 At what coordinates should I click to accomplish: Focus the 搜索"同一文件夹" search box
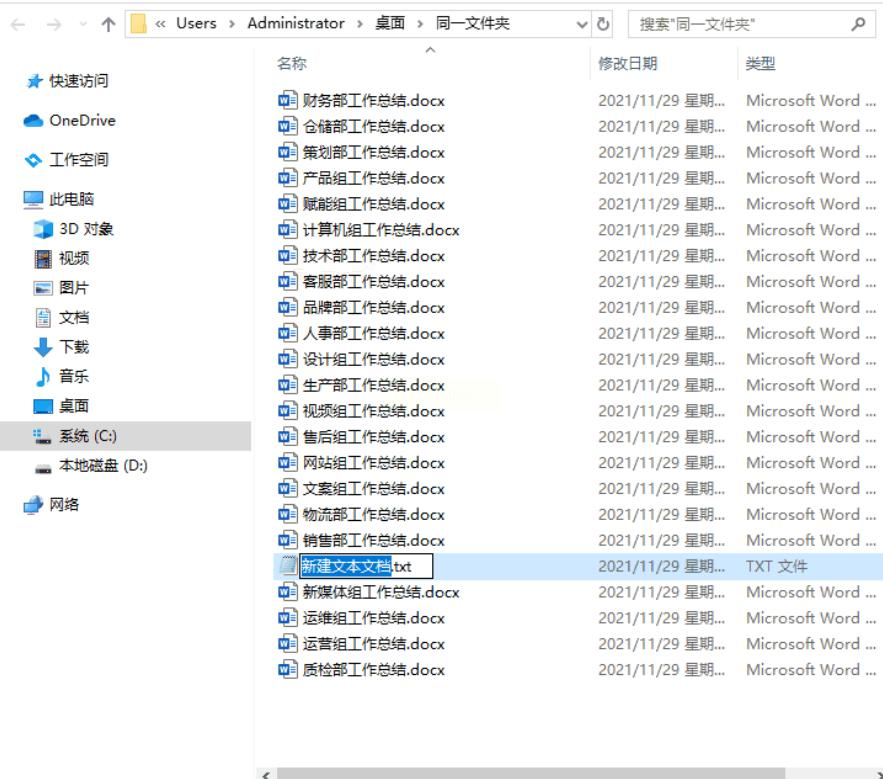coord(752,24)
